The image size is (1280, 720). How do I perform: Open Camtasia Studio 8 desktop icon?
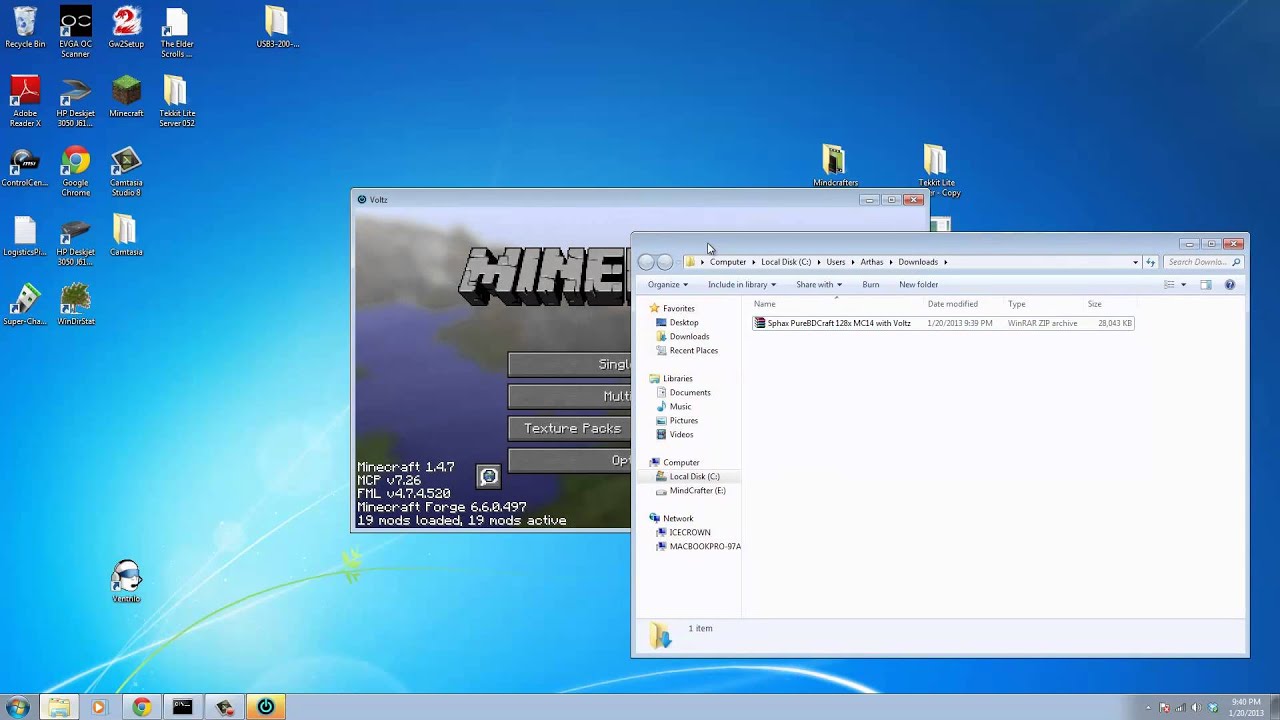(126, 171)
